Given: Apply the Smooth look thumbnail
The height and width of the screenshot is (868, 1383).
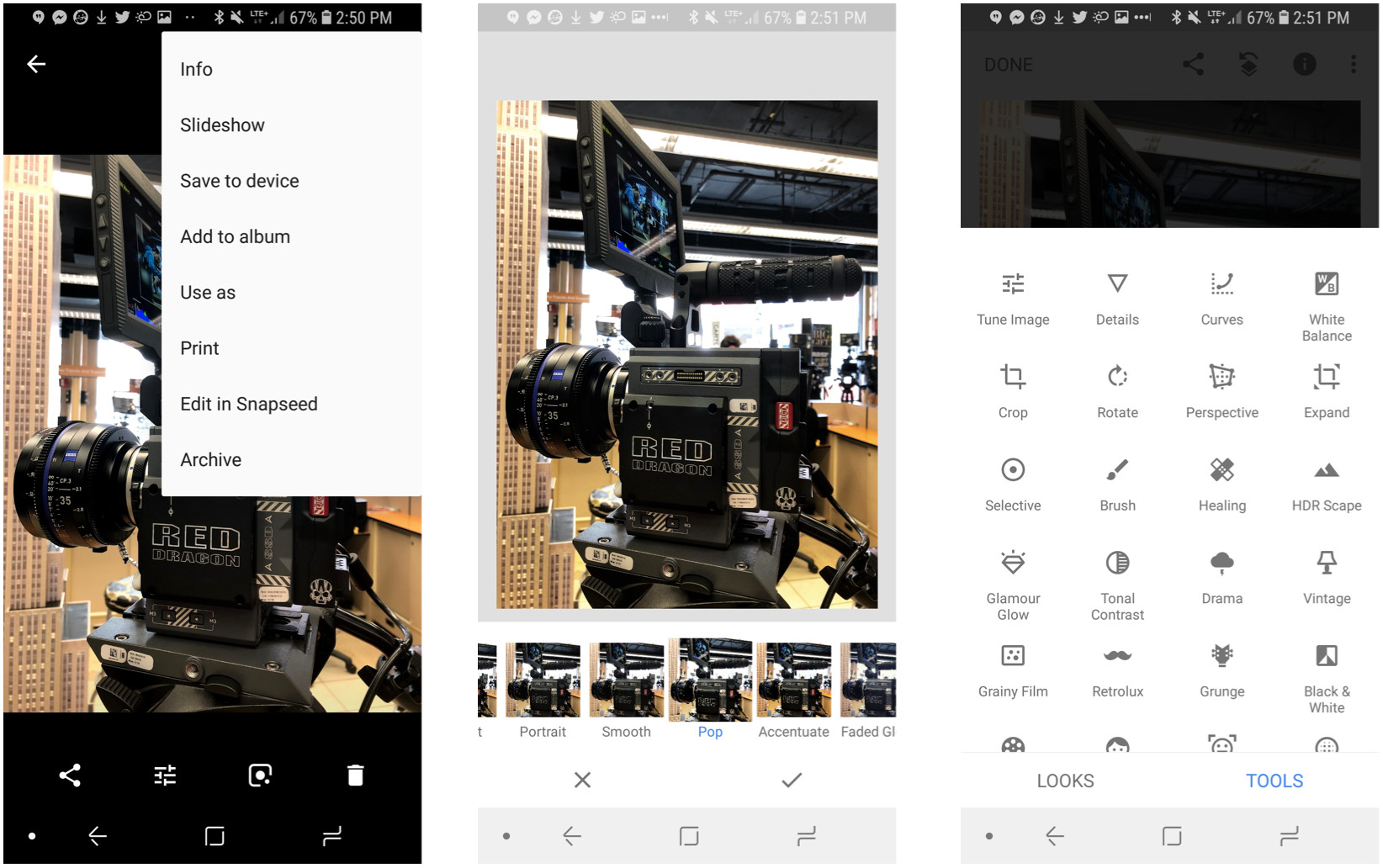Looking at the screenshot, I should click(626, 691).
